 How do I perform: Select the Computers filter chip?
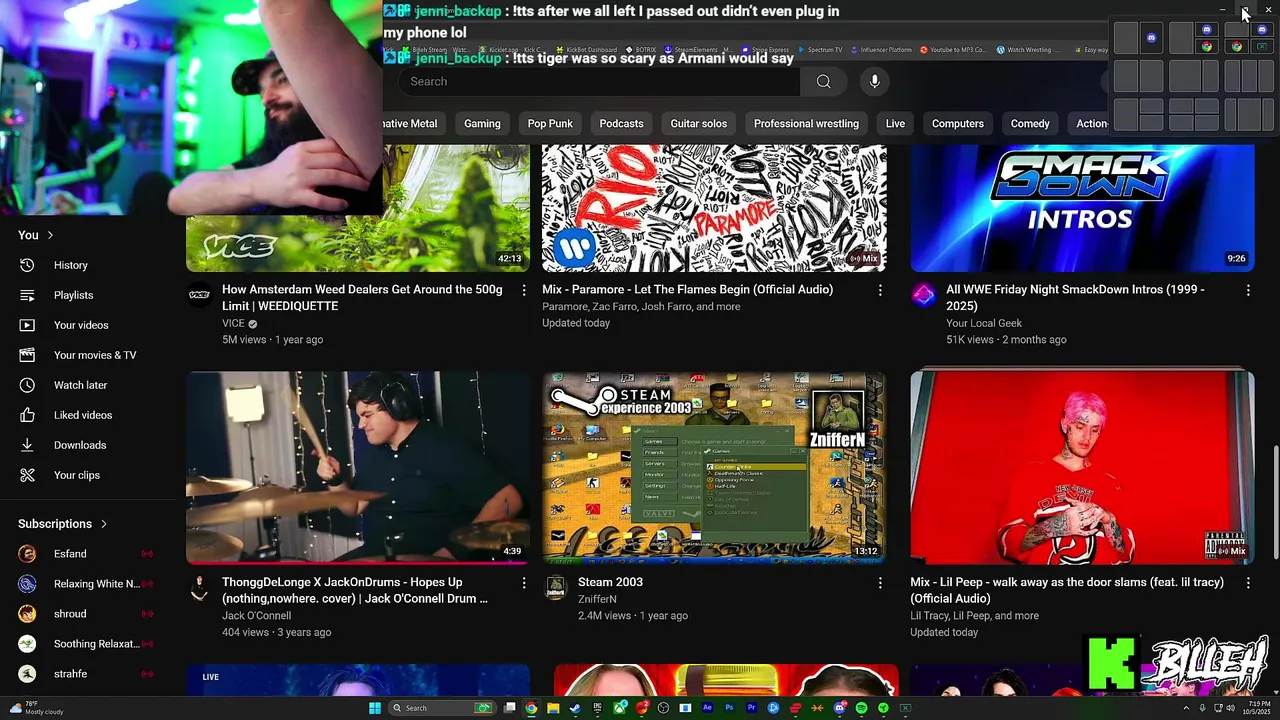coord(957,123)
